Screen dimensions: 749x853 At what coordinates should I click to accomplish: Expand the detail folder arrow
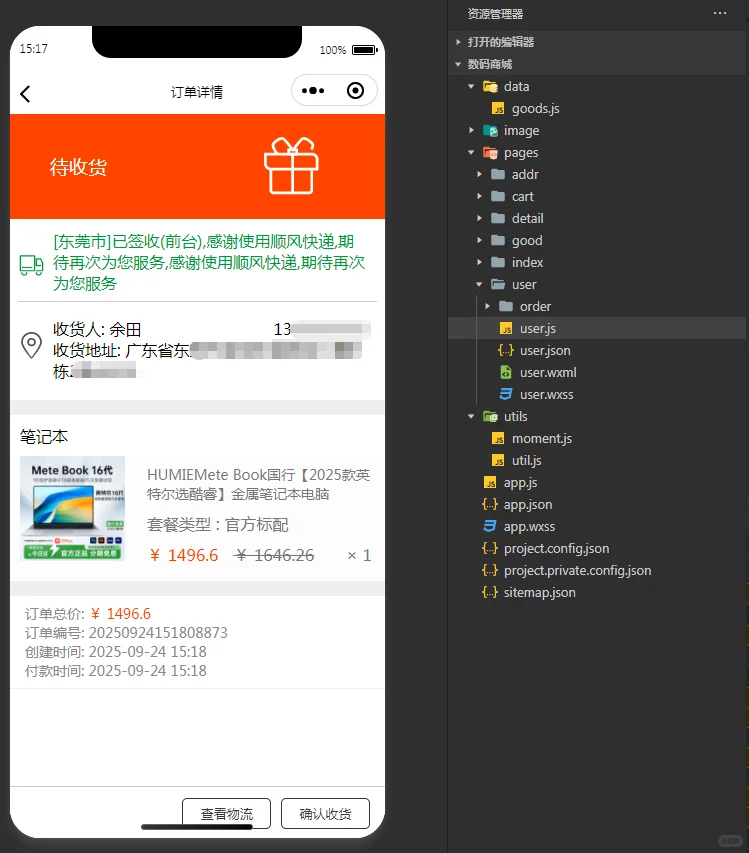479,218
